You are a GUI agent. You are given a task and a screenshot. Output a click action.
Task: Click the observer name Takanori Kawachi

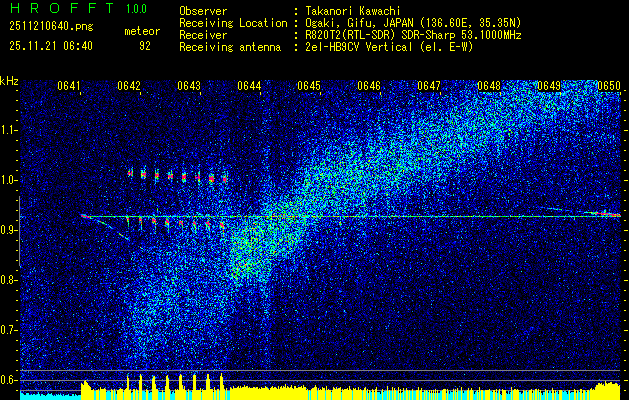coord(353,11)
